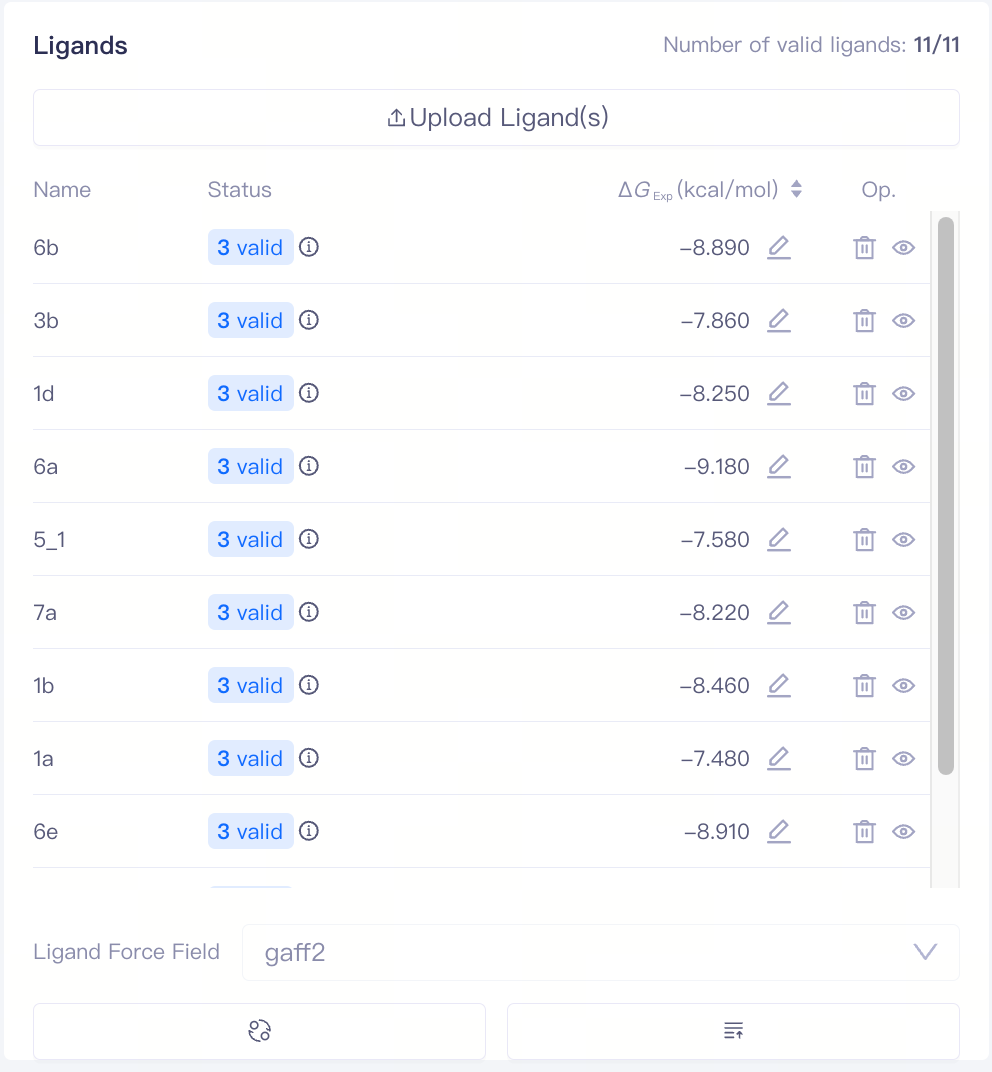Click the delete icon for ligand 6b

click(x=864, y=248)
